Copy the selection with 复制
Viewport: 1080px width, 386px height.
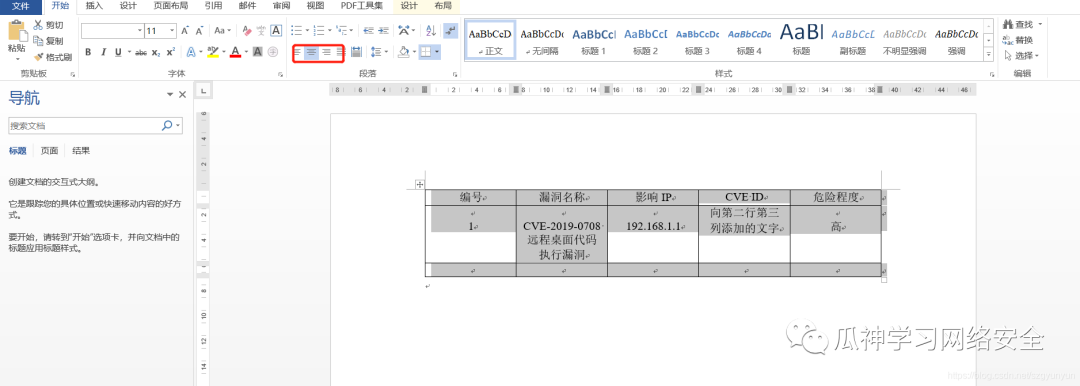48,41
